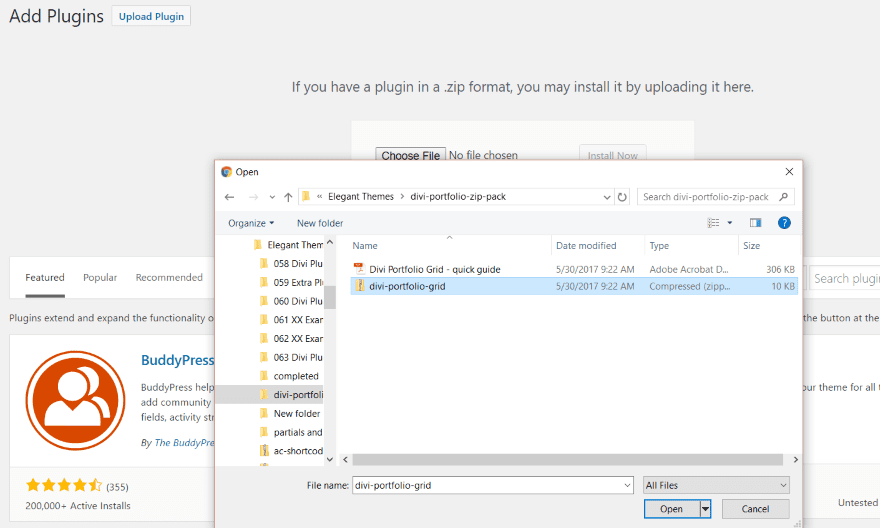Open New folder item in tree
880x528 pixels.
[x=290, y=414]
